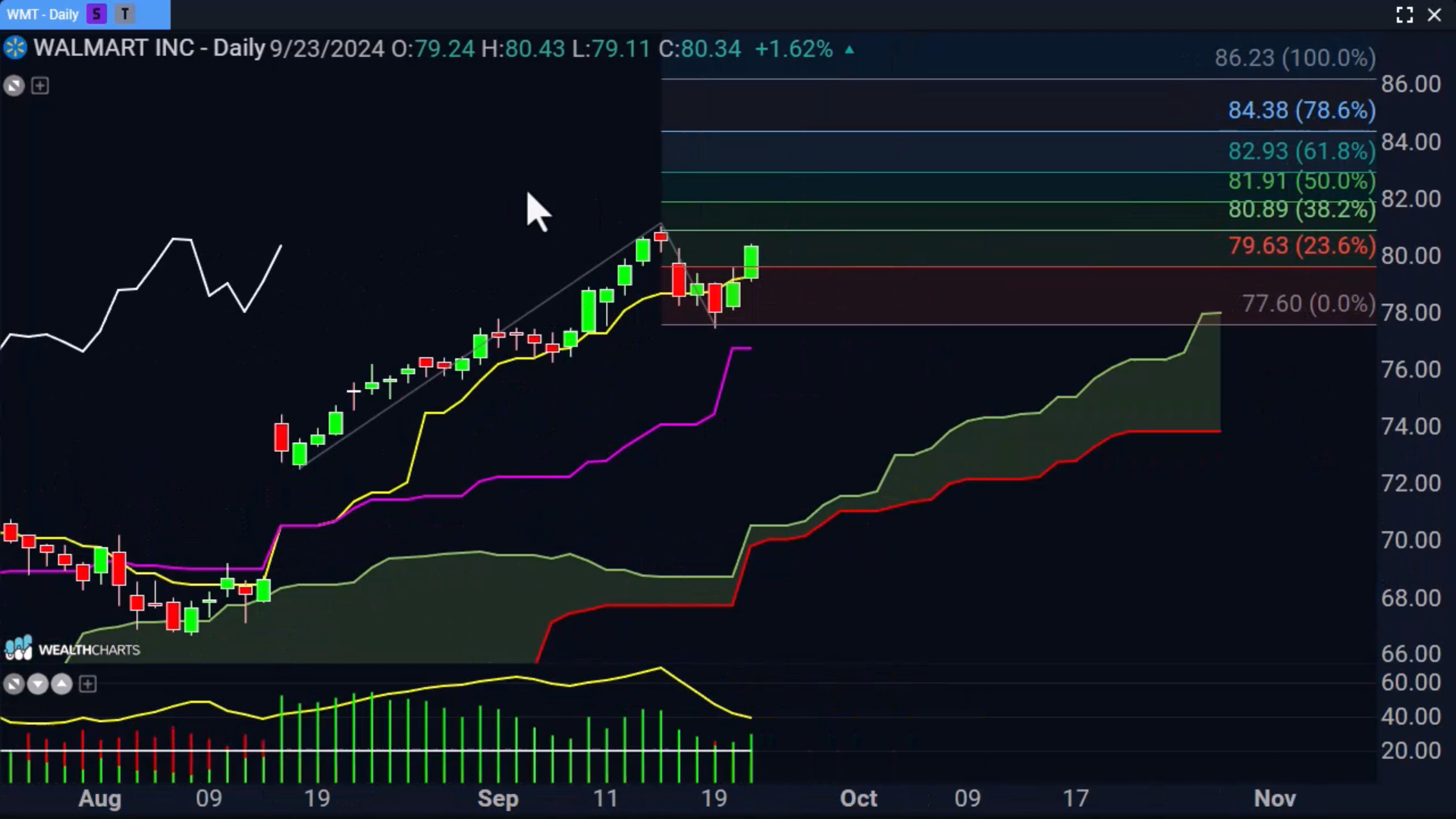Select the 81.91 (50.0%) Fibonacci label
Image resolution: width=1456 pixels, height=819 pixels.
[1302, 180]
